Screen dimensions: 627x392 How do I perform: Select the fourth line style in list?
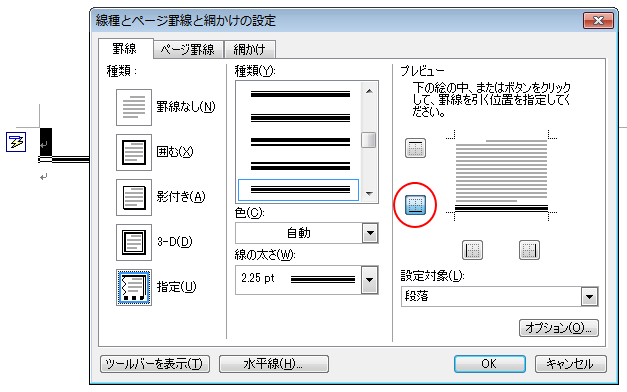pos(300,166)
